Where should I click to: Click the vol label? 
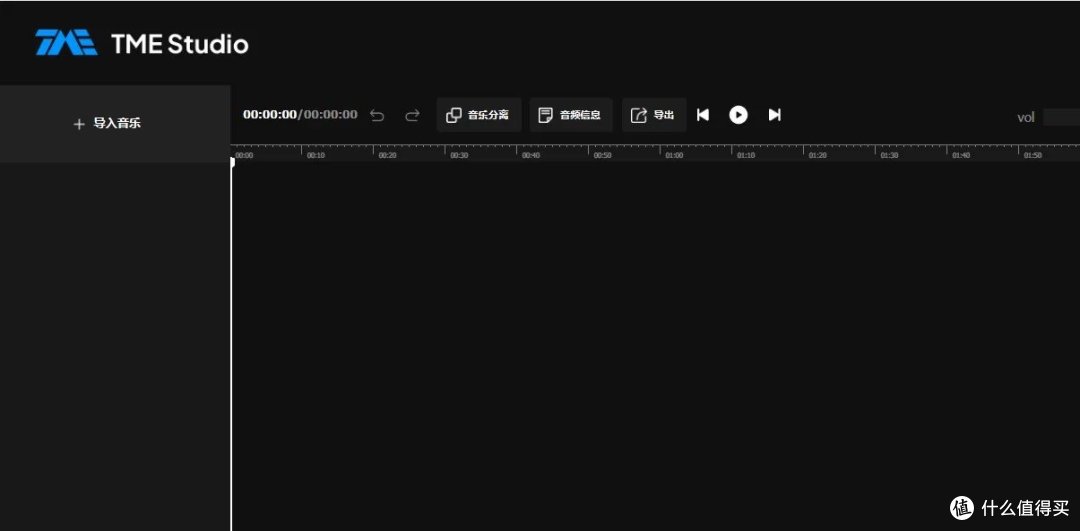click(1026, 118)
